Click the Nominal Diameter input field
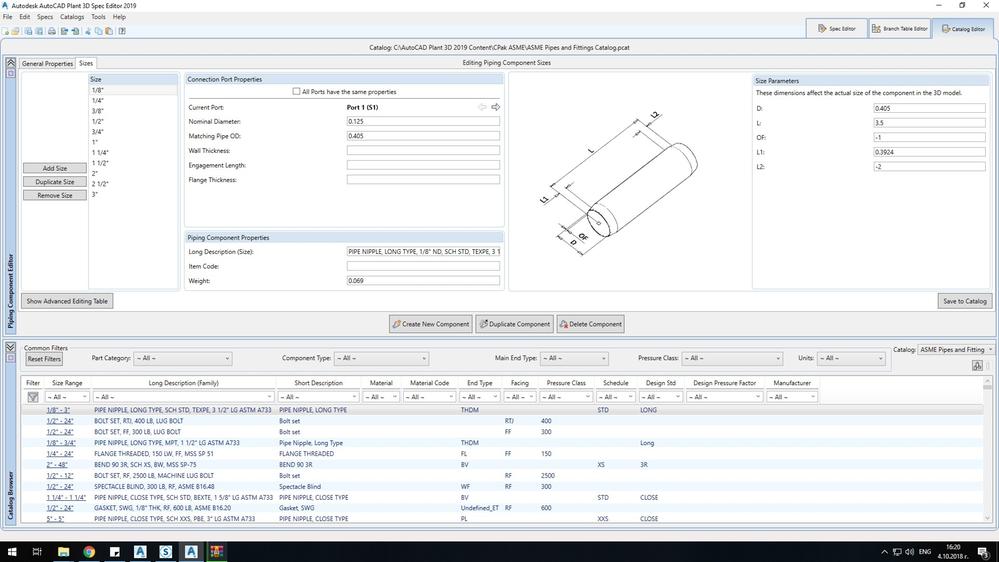Viewport: 999px width, 562px height. click(x=423, y=121)
